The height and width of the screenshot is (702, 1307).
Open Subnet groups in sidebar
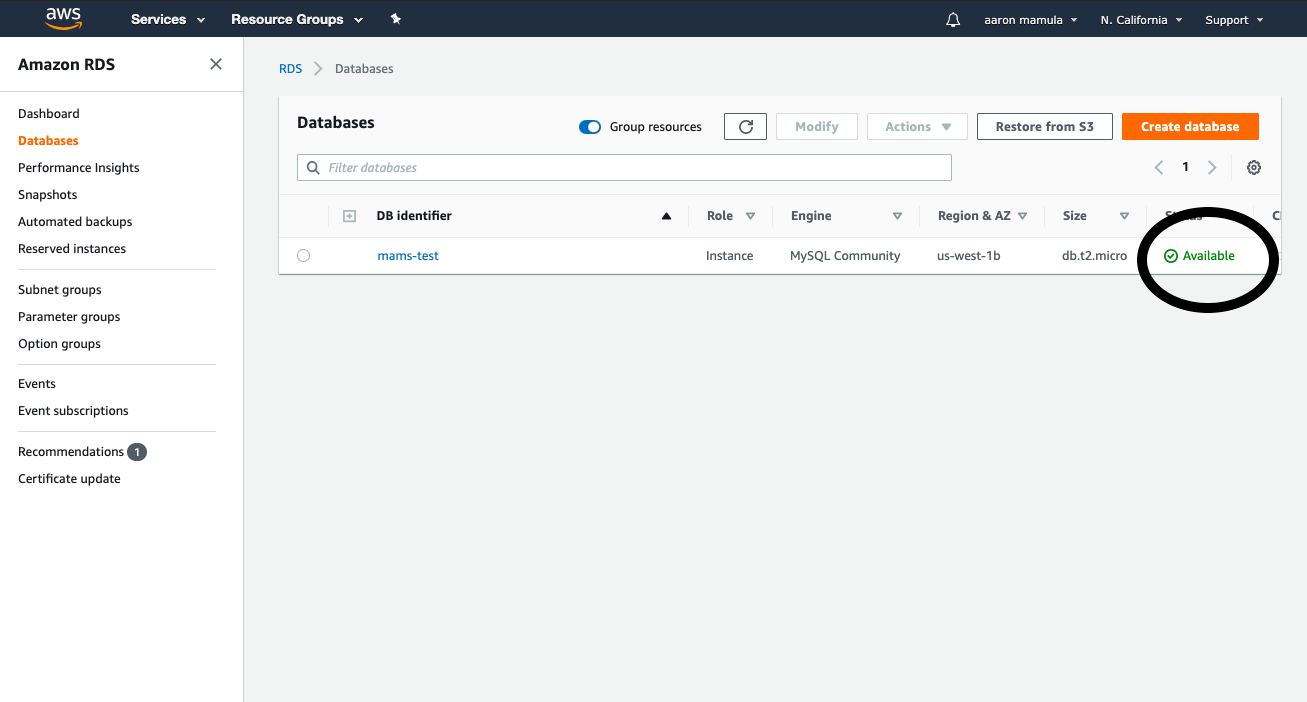tap(60, 290)
